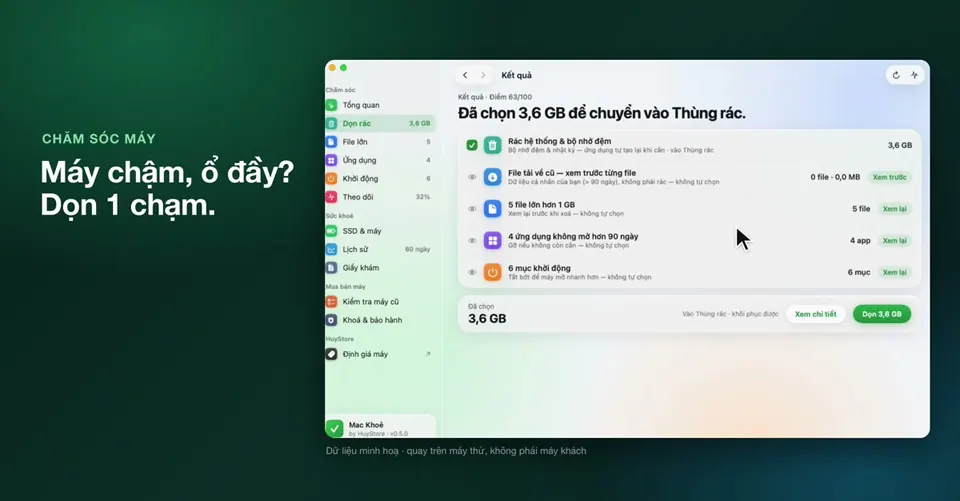Click Xem chi tiết button

click(x=816, y=314)
